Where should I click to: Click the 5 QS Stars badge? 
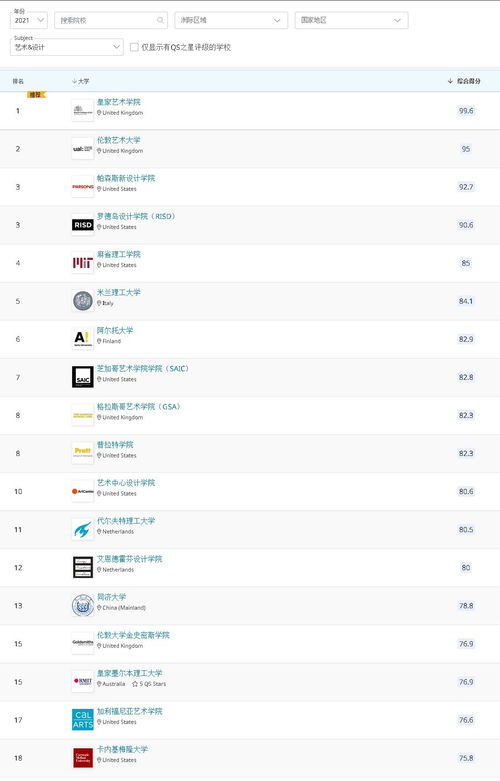click(x=149, y=684)
